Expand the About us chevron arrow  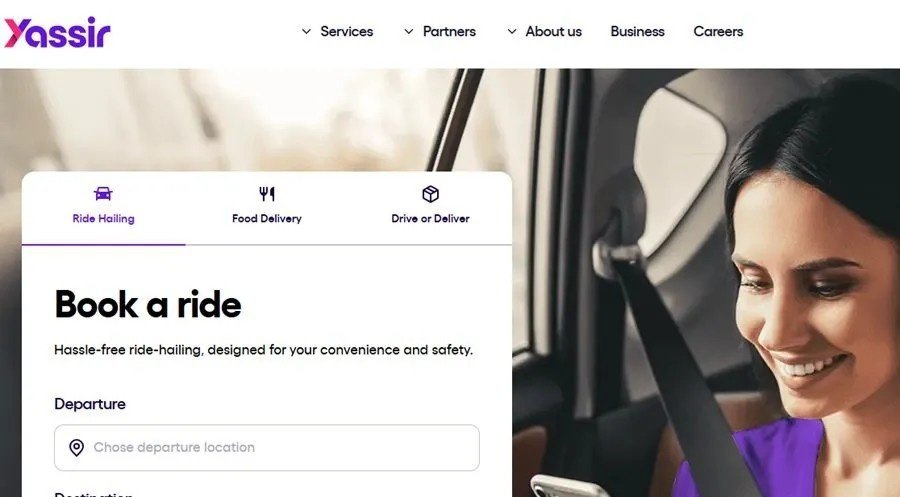[x=512, y=32]
